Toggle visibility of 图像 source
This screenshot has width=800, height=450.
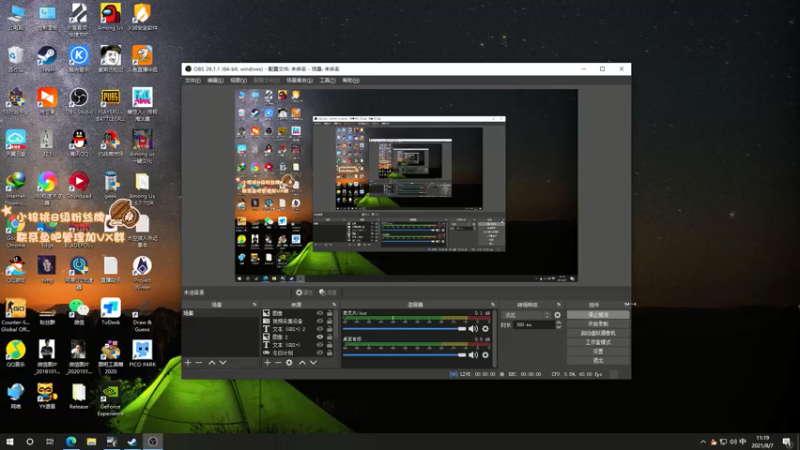320,313
